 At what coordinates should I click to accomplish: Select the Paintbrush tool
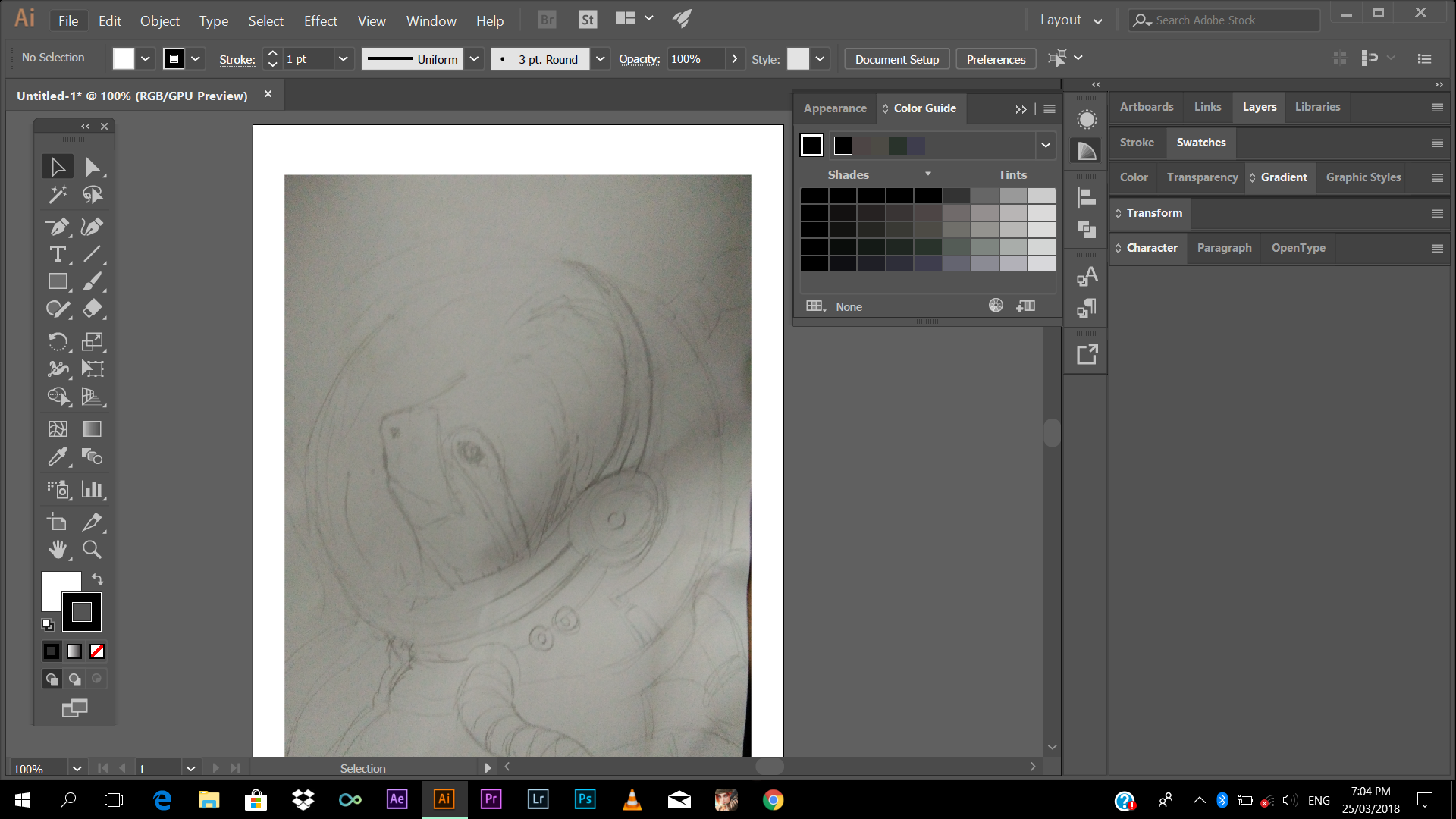93,281
